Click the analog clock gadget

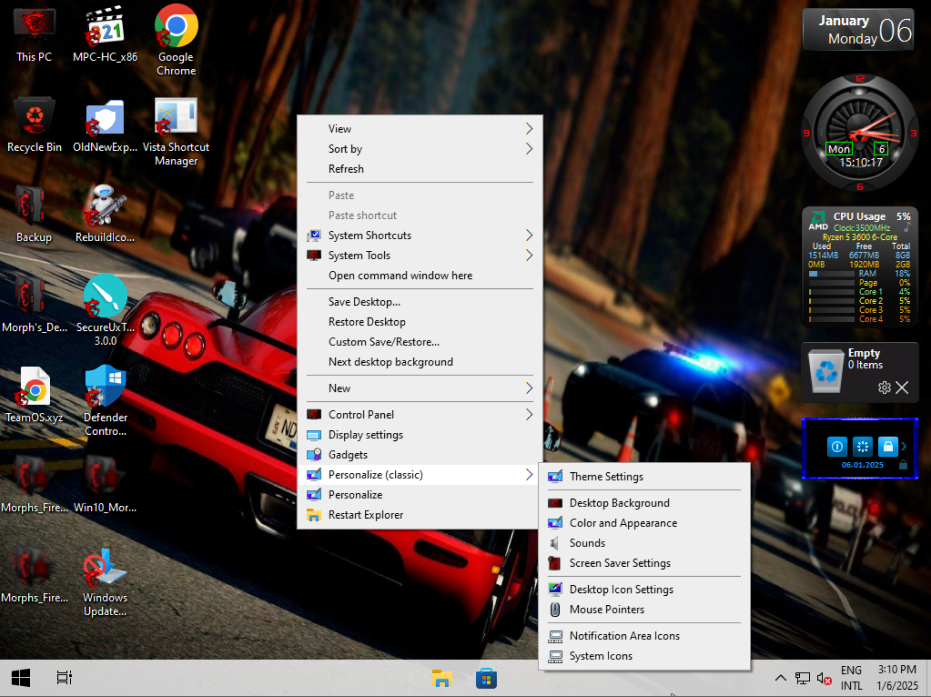859,132
